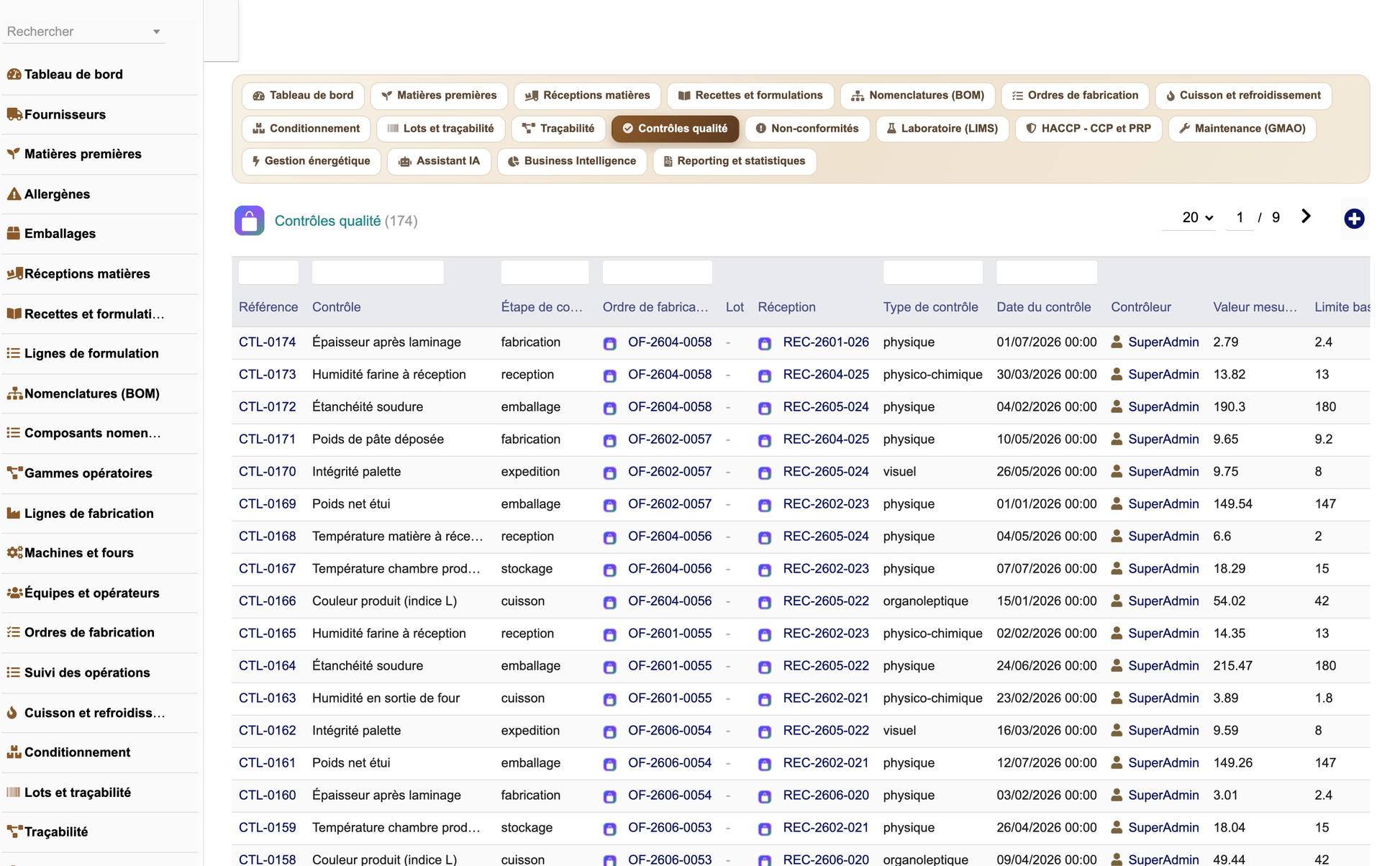The width and height of the screenshot is (1400, 866).
Task: Click the Matières premières seedling icon in sidebar
Action: [14, 154]
